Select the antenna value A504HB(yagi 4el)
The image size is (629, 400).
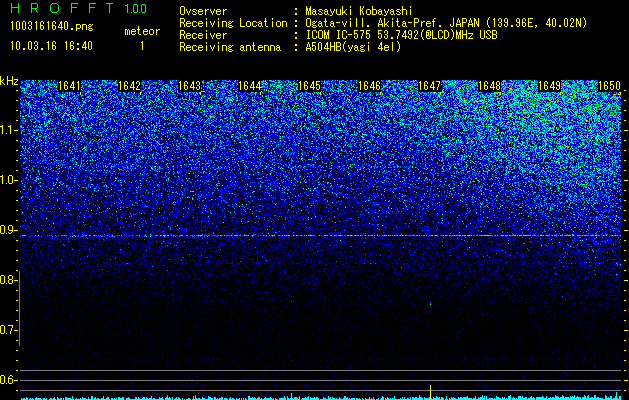pyautogui.click(x=353, y=47)
